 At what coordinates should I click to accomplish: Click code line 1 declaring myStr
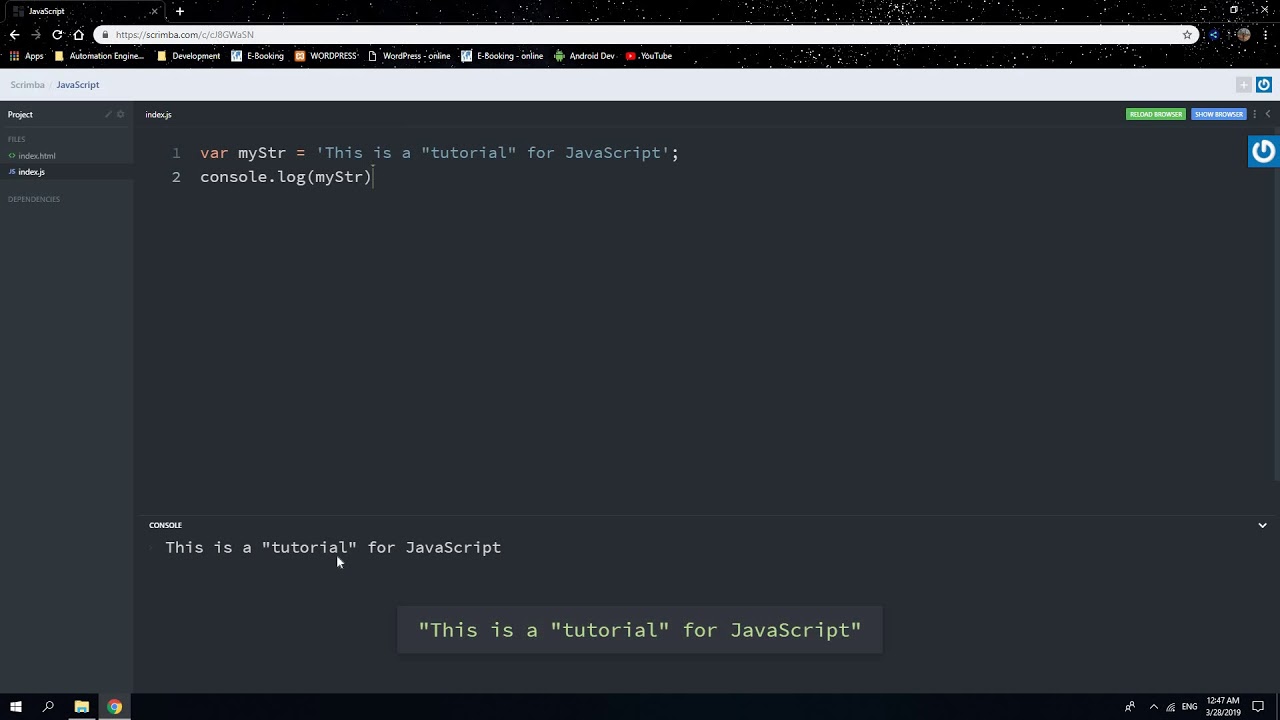click(x=439, y=153)
